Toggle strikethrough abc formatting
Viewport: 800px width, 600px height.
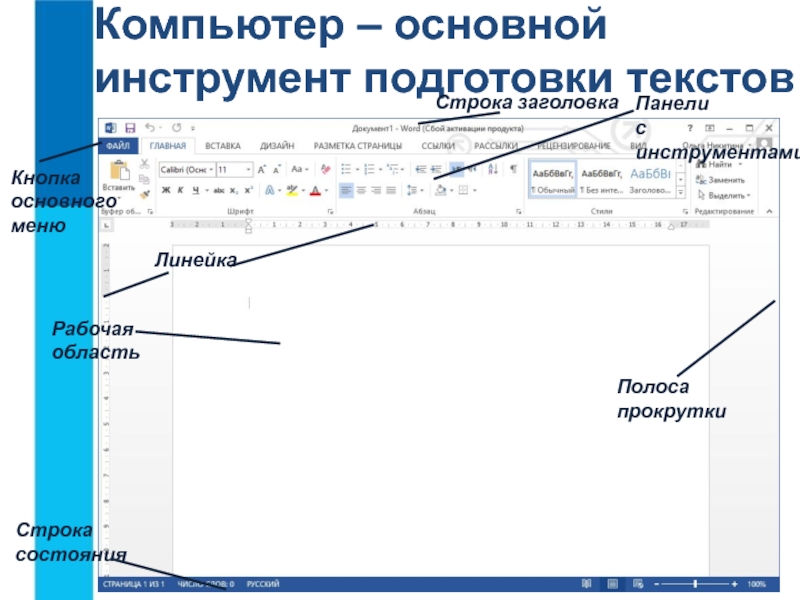tap(219, 190)
